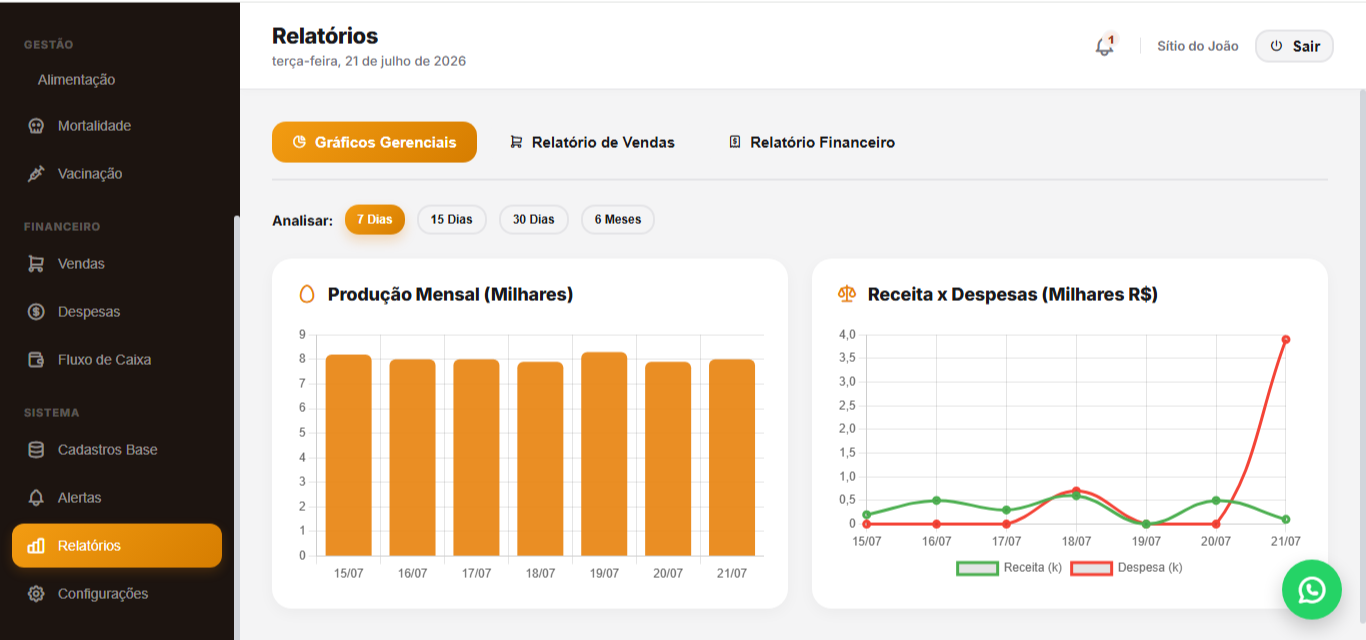This screenshot has width=1366, height=640.
Task: Click the Sítio do João account name
Action: pos(1198,46)
